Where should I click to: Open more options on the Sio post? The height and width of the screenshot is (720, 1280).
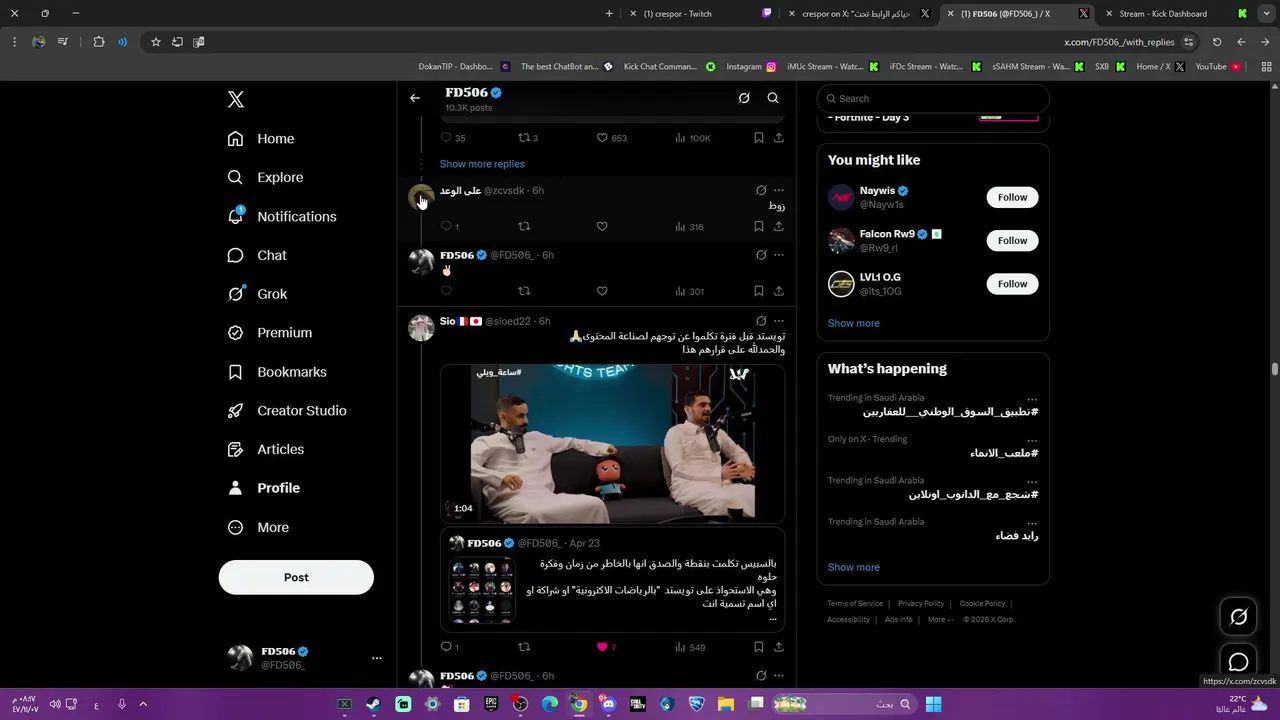pos(779,321)
